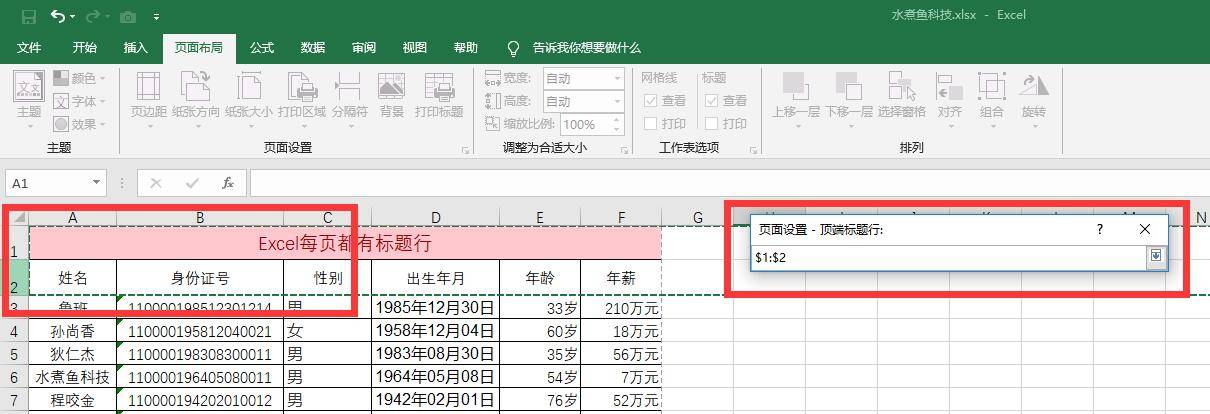The height and width of the screenshot is (414, 1210).
Task: Click the 身份证号 header cell
Action: coord(200,278)
